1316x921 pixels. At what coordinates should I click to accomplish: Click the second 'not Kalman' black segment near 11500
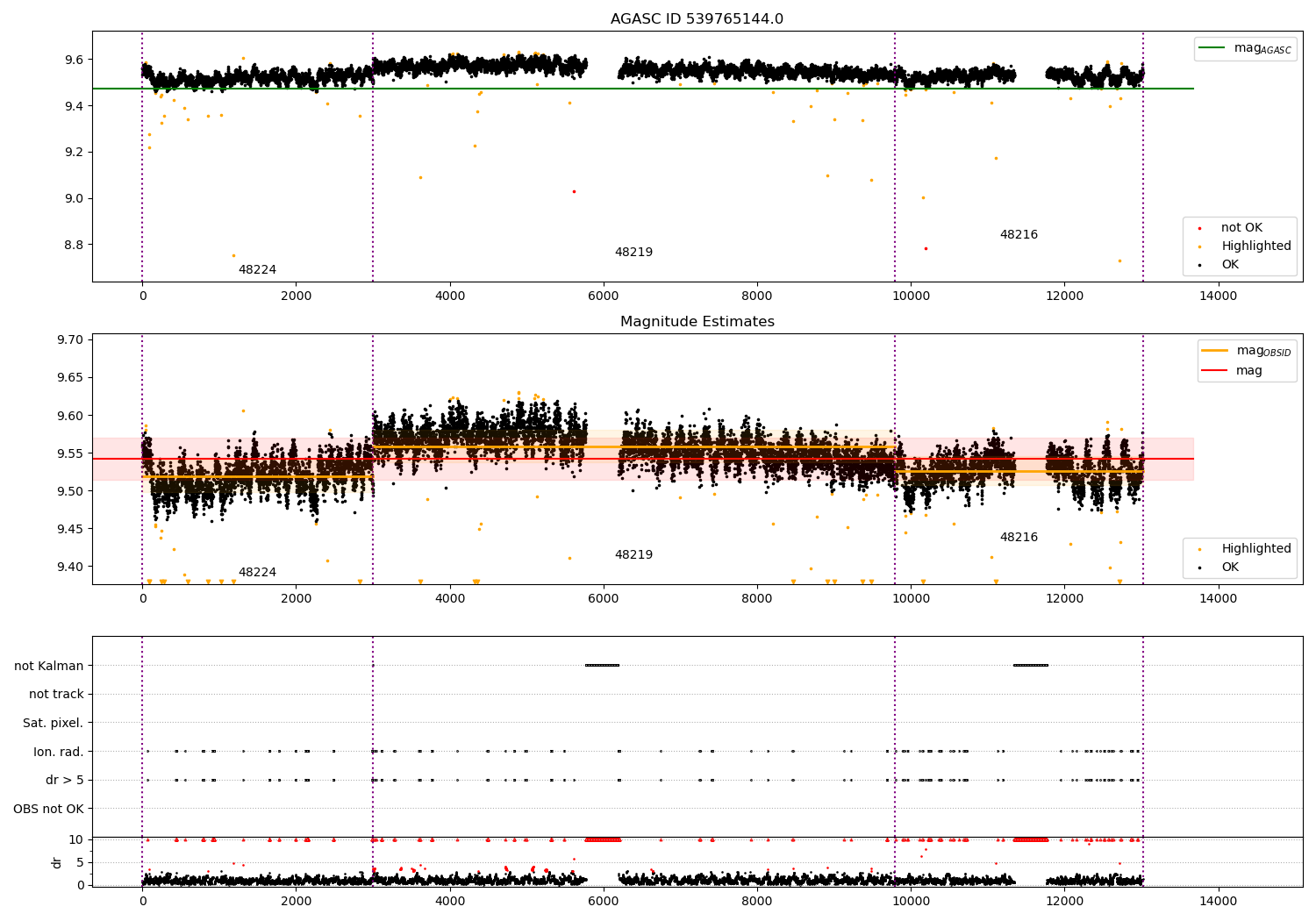(1031, 666)
